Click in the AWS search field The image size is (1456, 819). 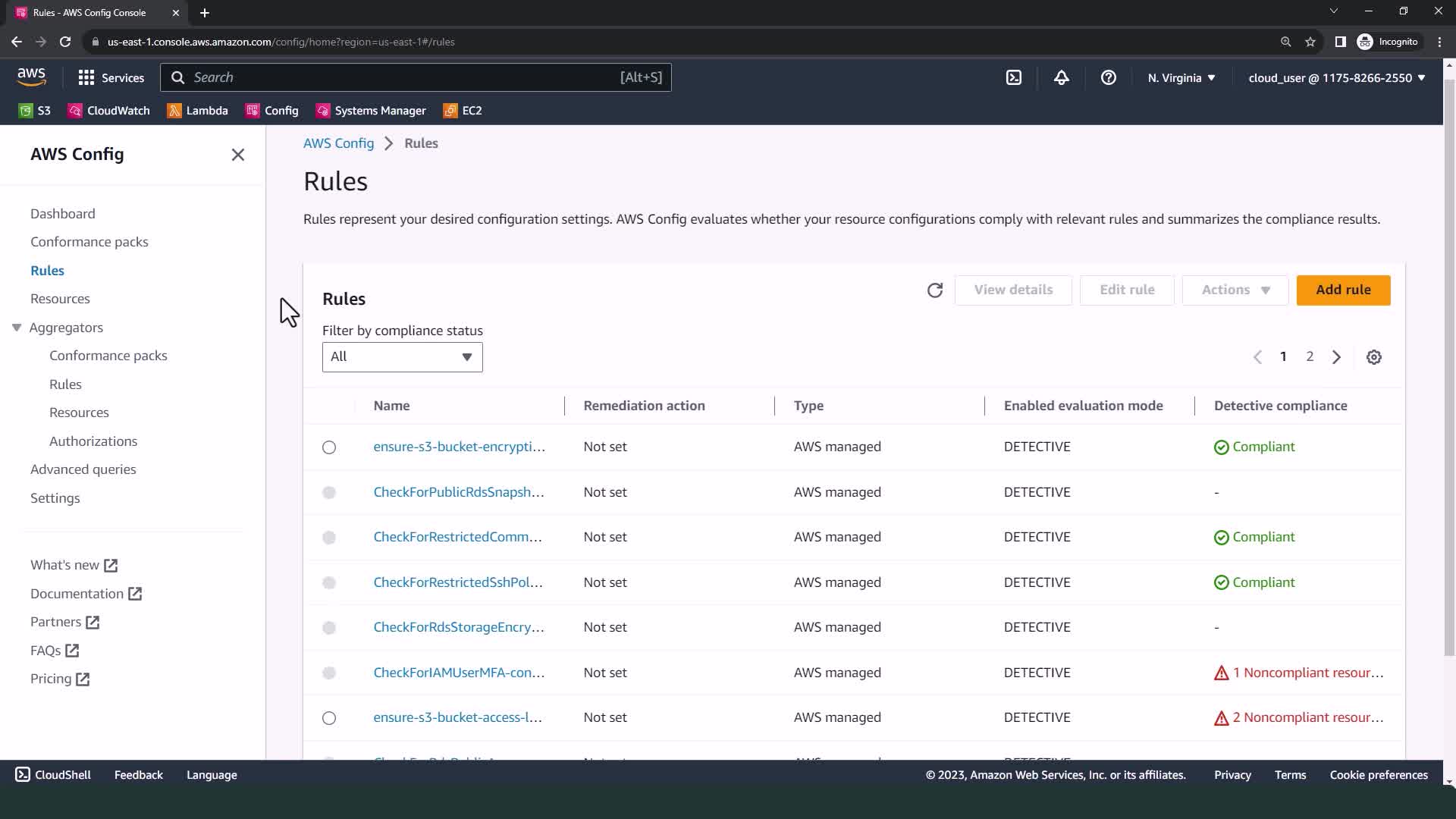click(402, 77)
